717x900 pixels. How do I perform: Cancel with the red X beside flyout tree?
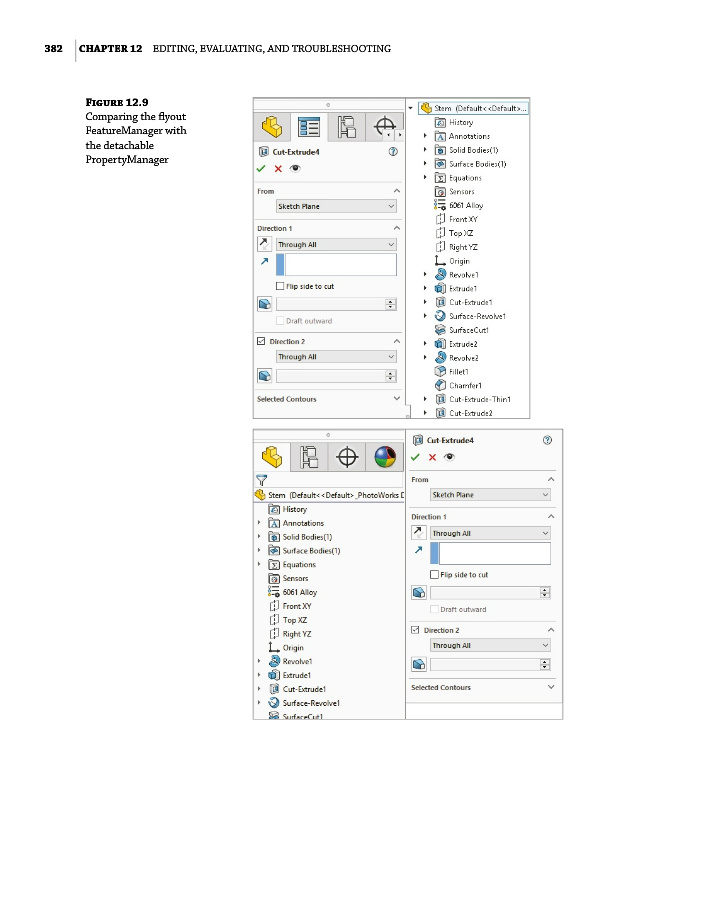pyautogui.click(x=278, y=168)
